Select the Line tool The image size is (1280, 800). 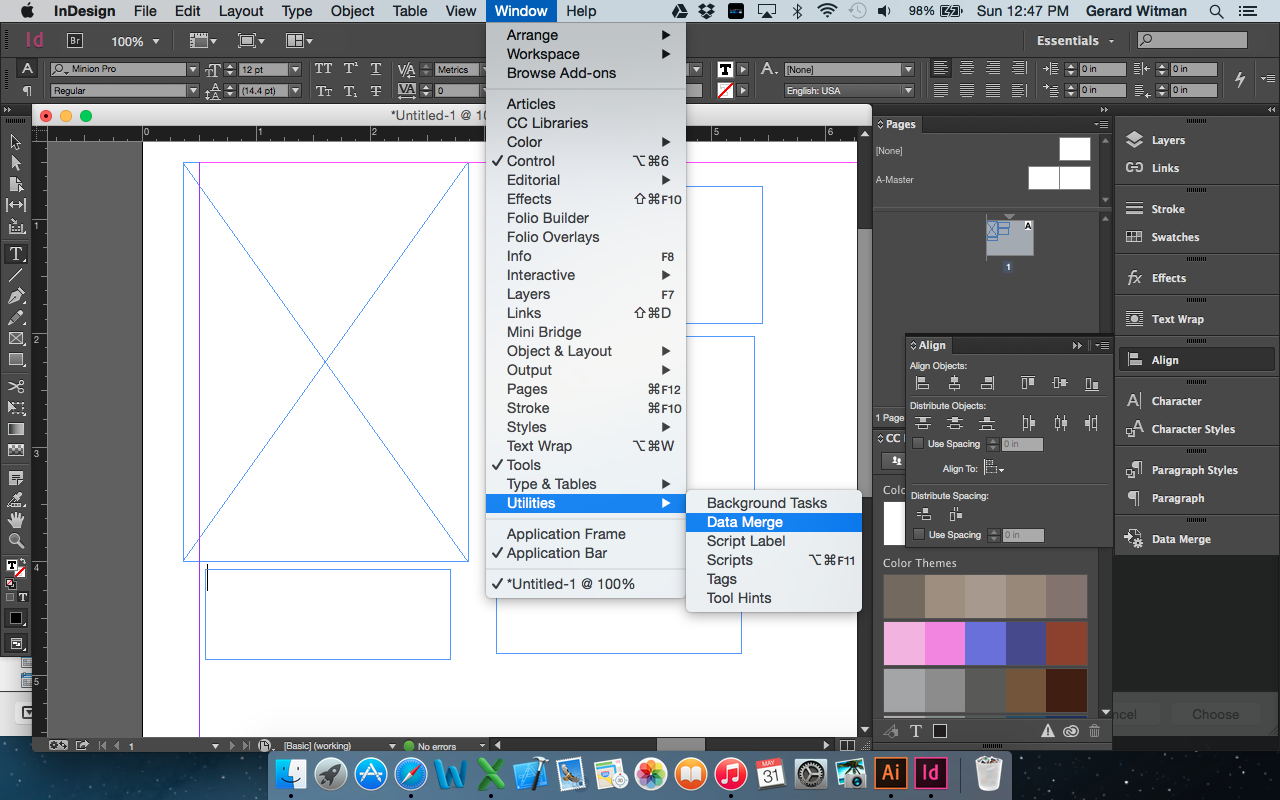16,275
